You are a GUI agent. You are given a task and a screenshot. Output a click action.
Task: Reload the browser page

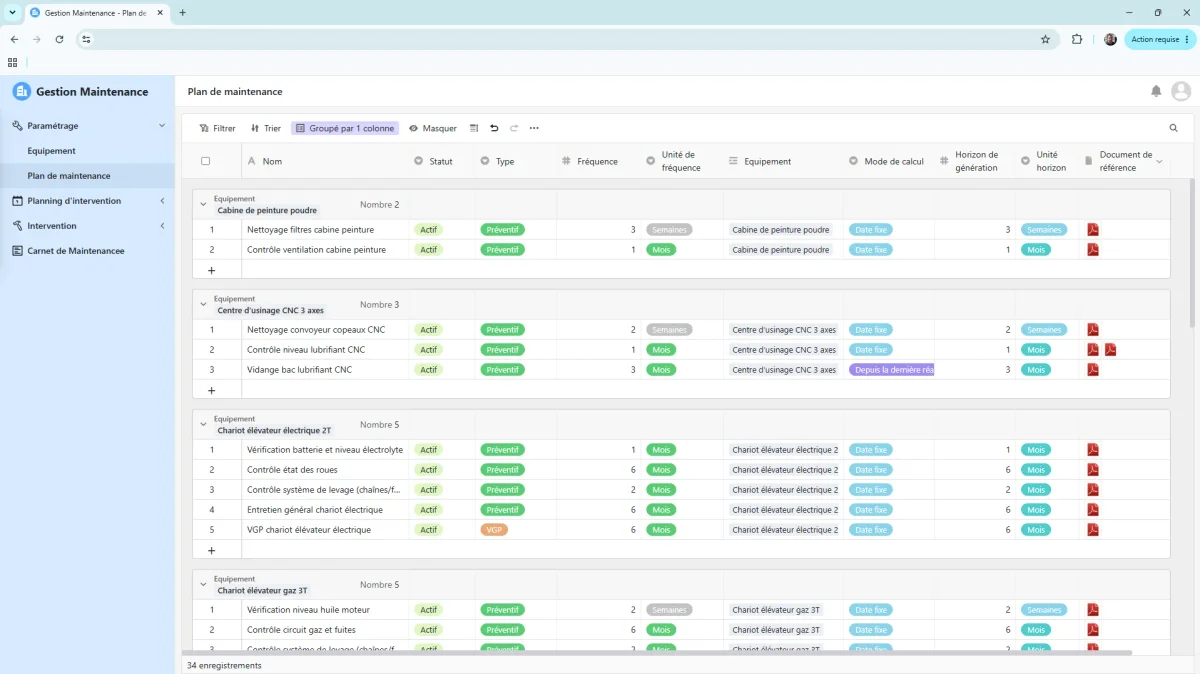(59, 39)
